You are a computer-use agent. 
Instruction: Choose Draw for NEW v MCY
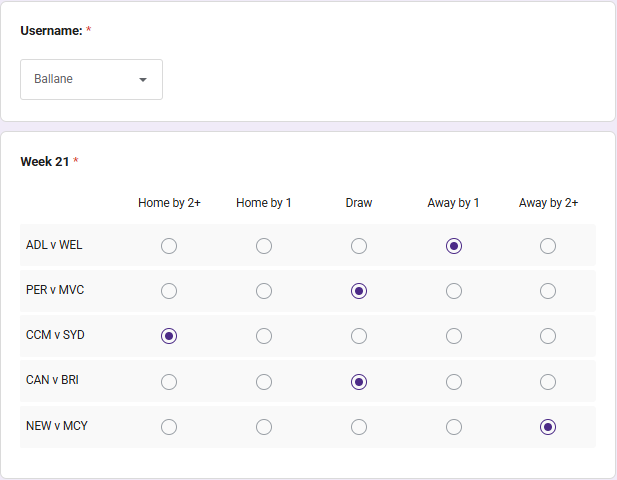click(359, 427)
